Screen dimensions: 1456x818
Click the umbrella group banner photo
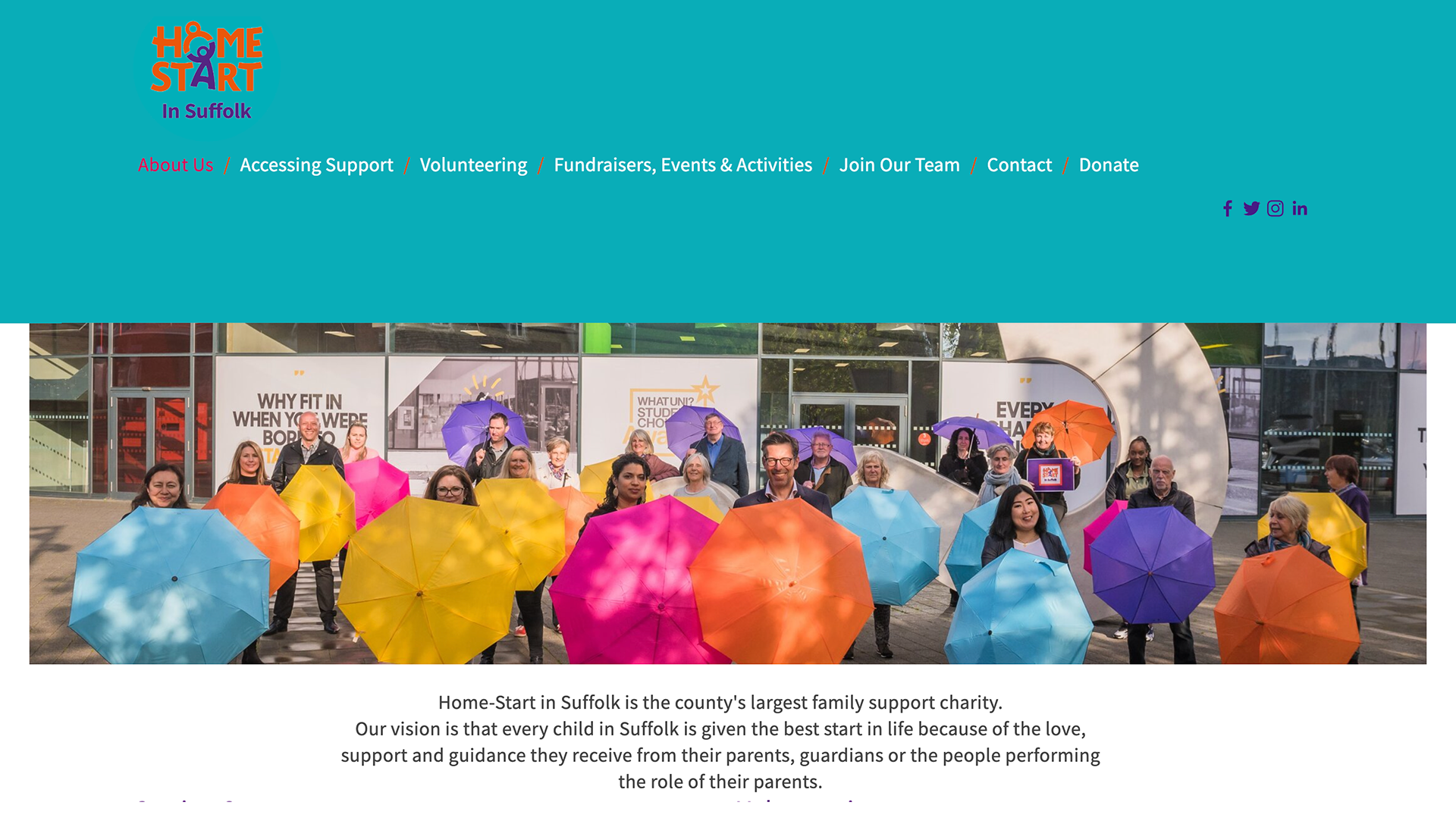coord(728,494)
